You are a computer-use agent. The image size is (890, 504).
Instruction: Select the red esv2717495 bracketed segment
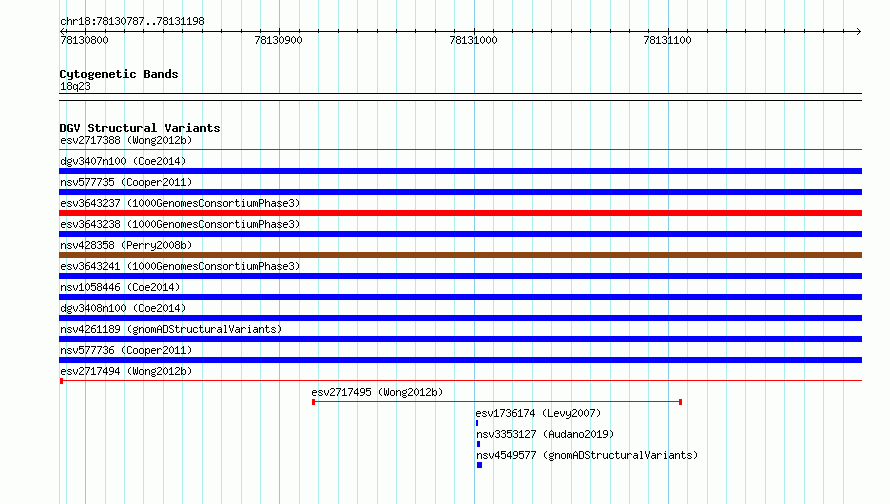[x=497, y=402]
